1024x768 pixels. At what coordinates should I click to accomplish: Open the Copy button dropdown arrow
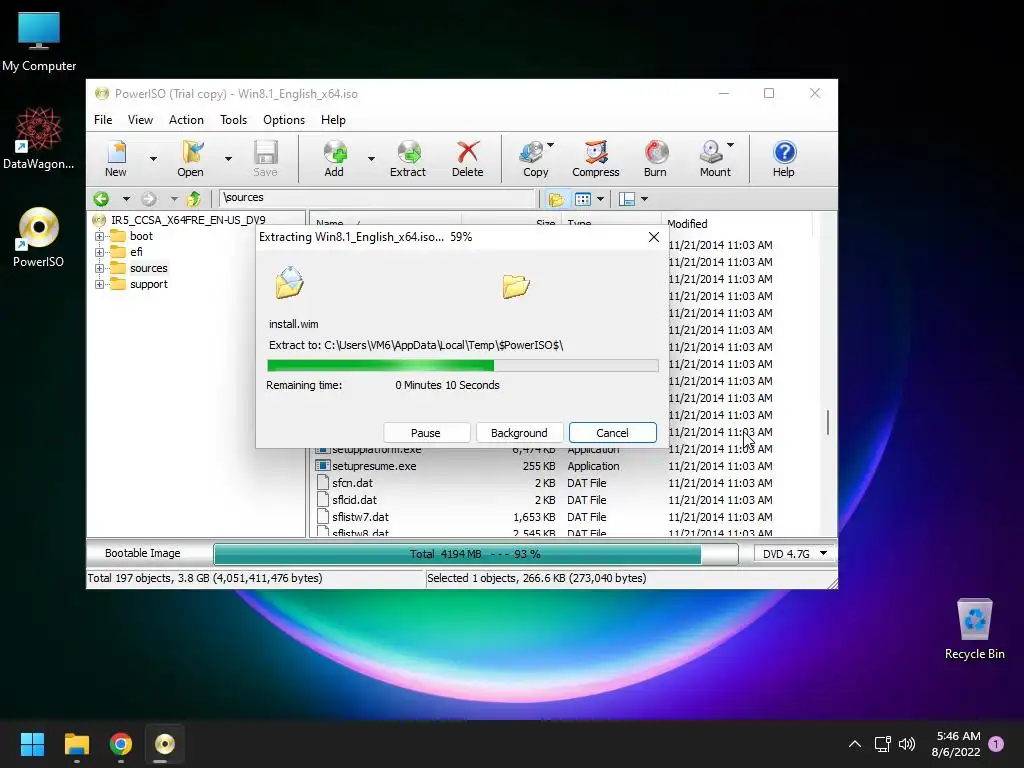coord(551,145)
